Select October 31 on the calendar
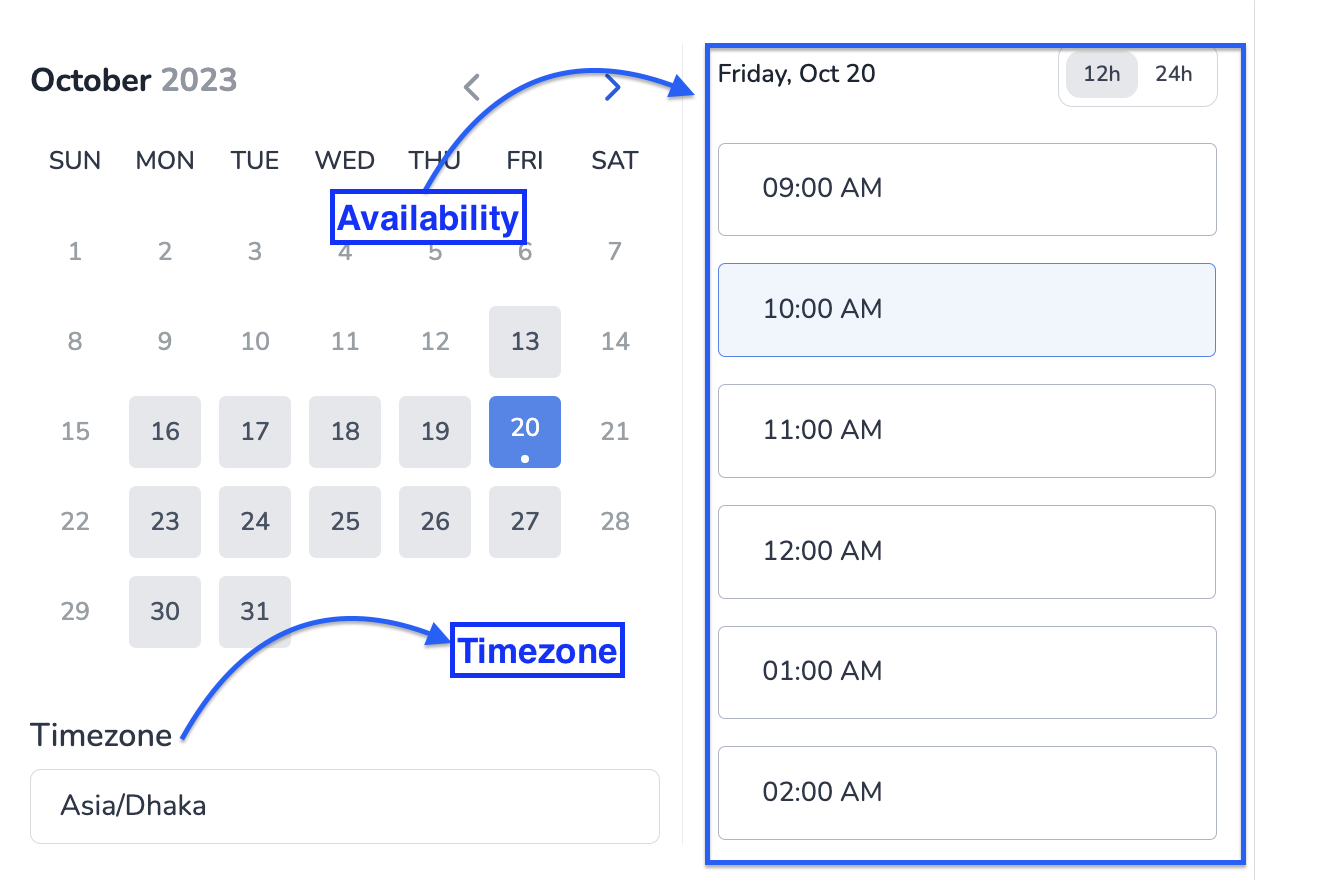Viewport: 1322px width, 880px height. [254, 611]
